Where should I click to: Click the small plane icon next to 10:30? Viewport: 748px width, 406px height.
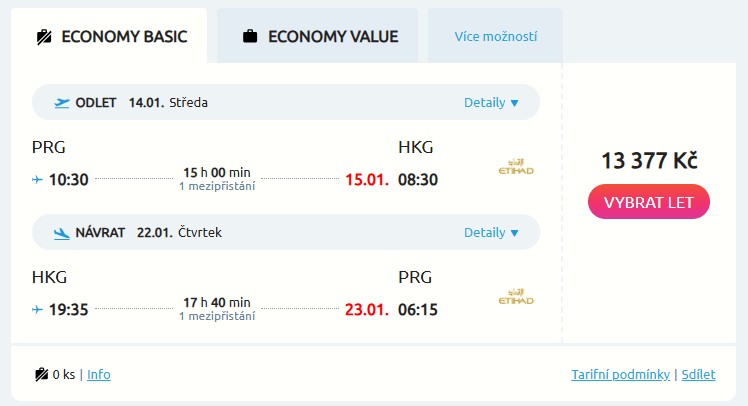coord(38,180)
